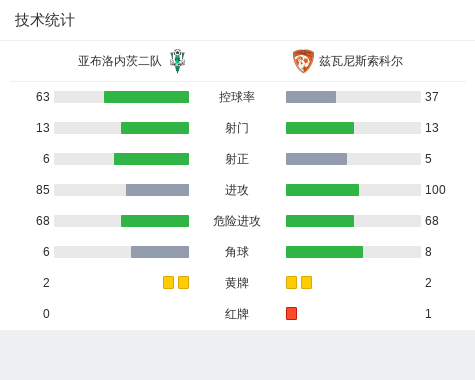Click the 红牌 stat label

[237, 314]
